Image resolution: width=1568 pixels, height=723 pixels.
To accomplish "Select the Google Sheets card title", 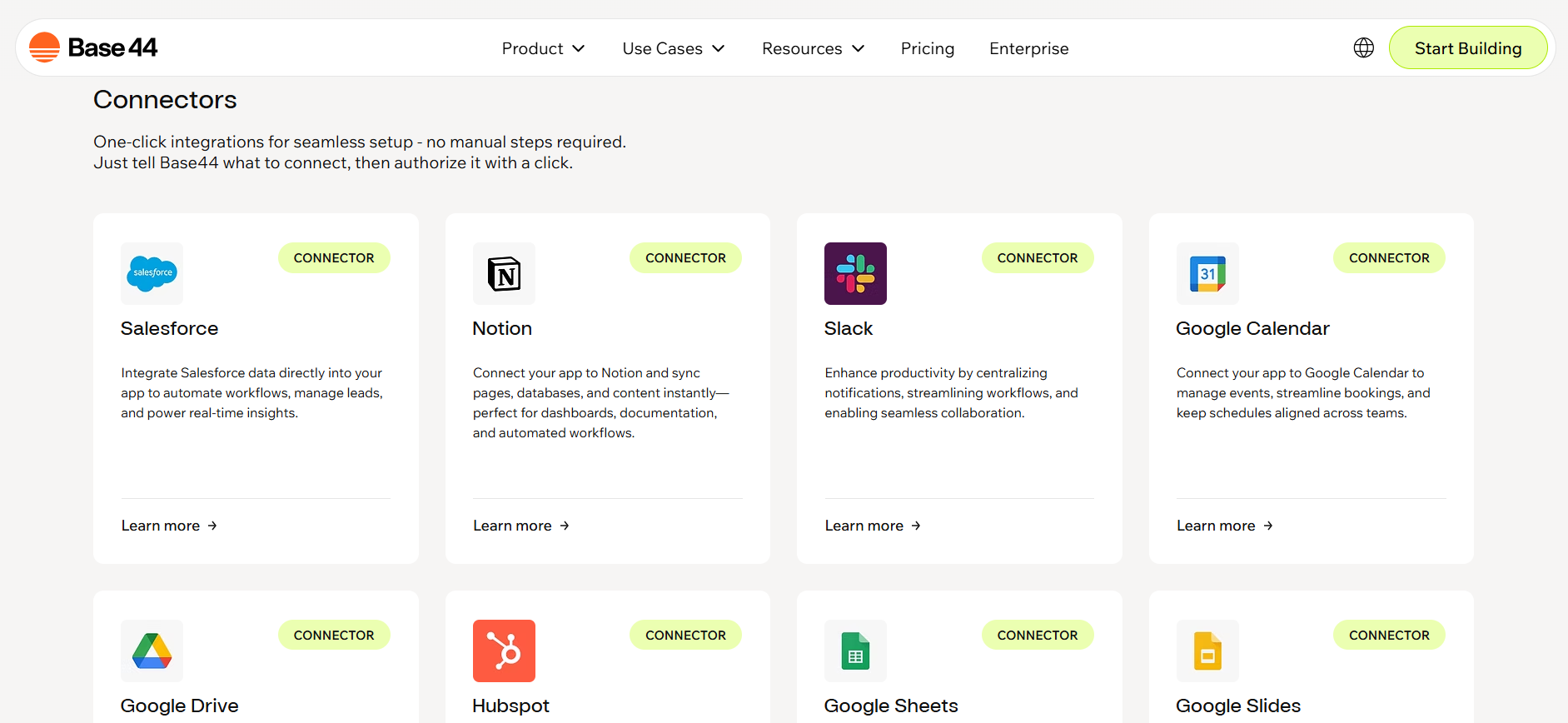I will (x=891, y=706).
